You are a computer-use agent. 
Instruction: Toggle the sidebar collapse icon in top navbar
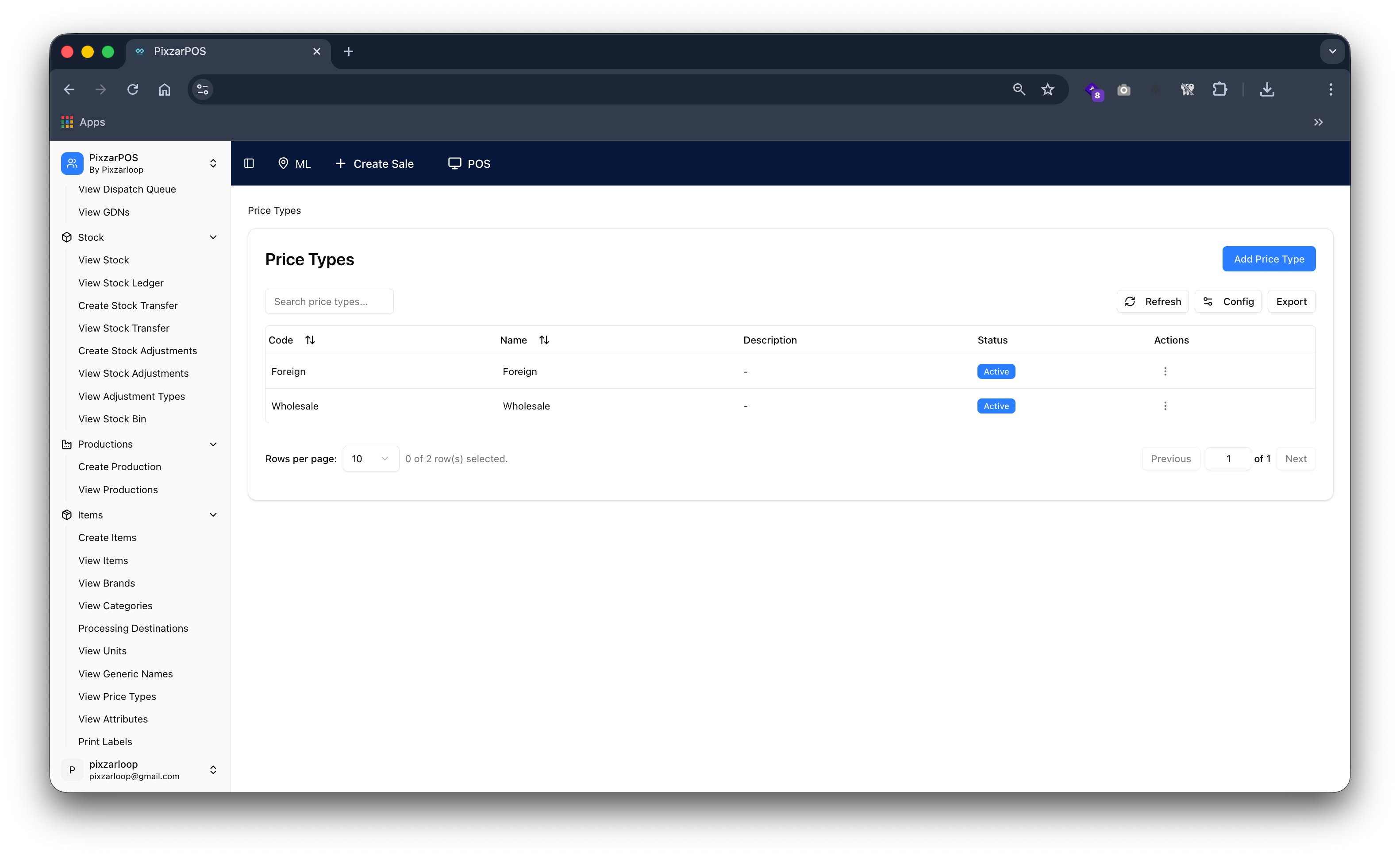249,163
